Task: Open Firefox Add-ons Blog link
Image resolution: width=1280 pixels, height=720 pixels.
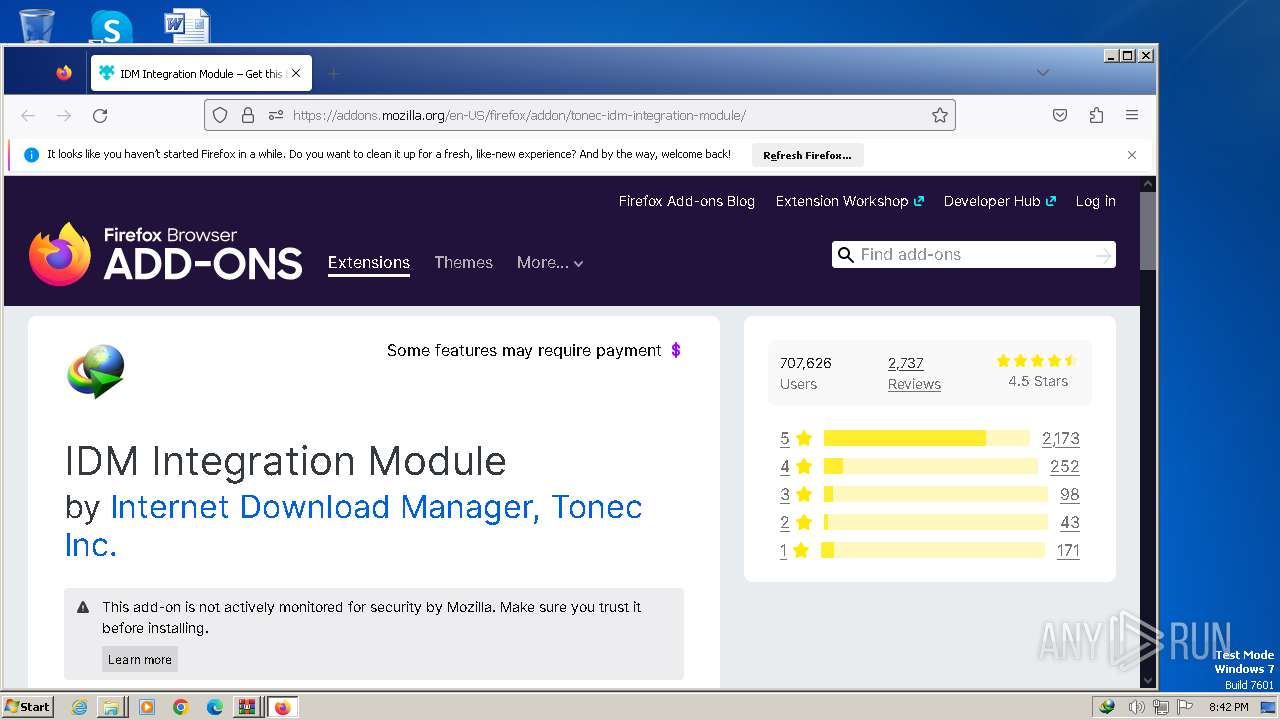Action: [x=687, y=201]
